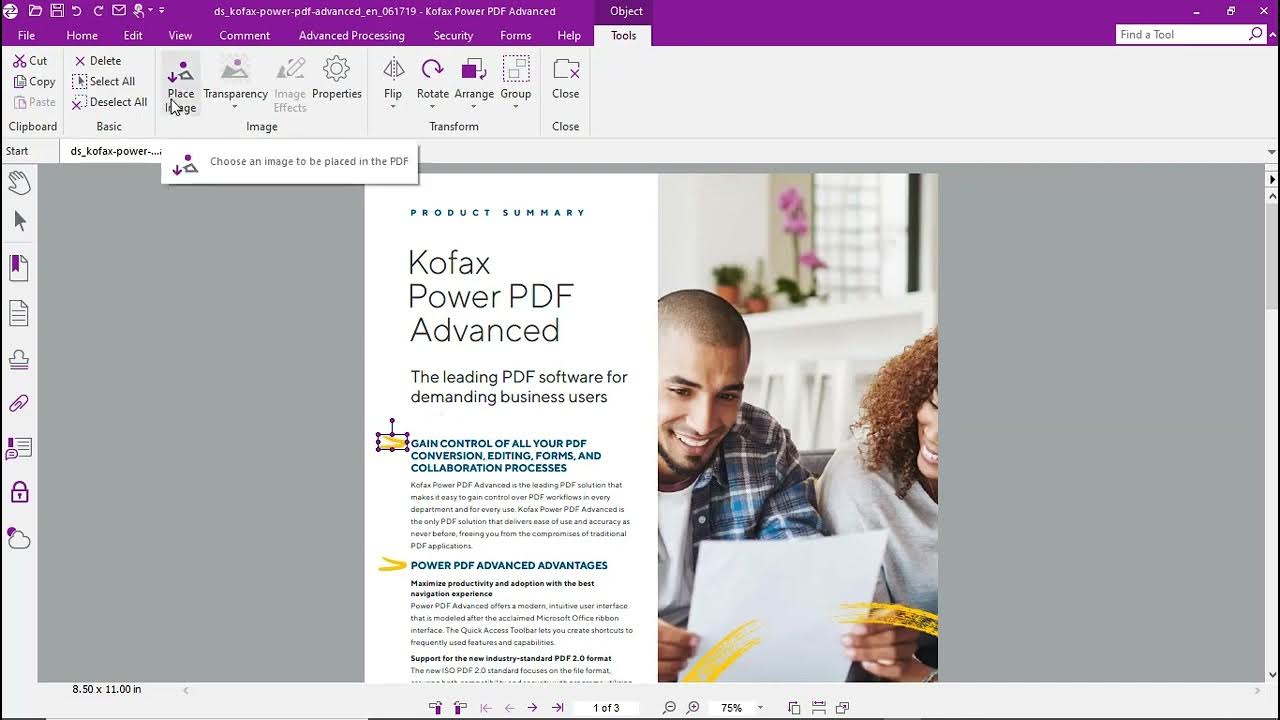1280x720 pixels.
Task: Switch to the Security ribbon tab
Action: pos(453,35)
